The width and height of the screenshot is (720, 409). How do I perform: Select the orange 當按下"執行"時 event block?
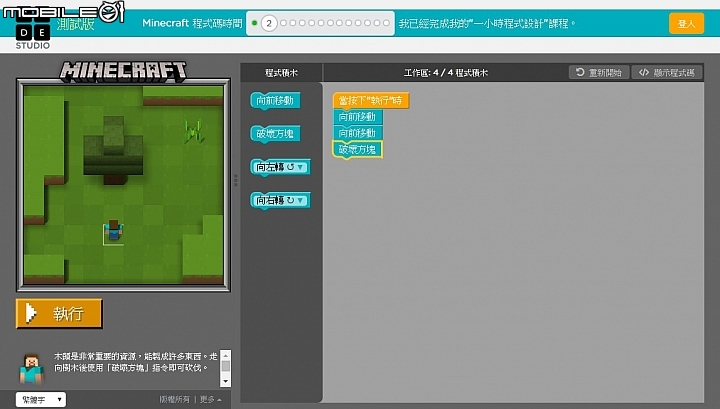point(371,101)
